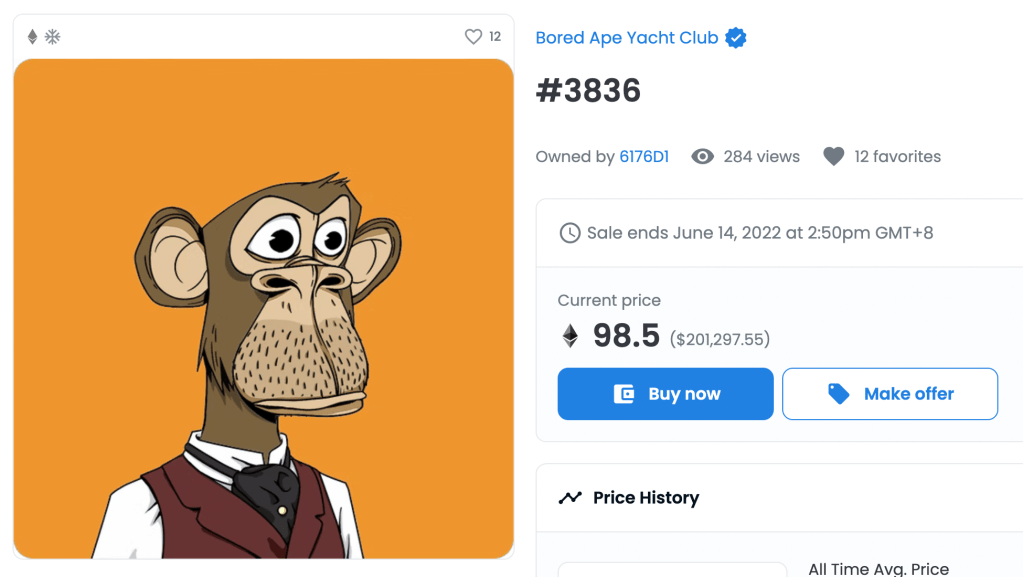Screen dimensions: 1023x577
Task: Click the Ethereum icon beside the 98.5 price
Action: [570, 336]
